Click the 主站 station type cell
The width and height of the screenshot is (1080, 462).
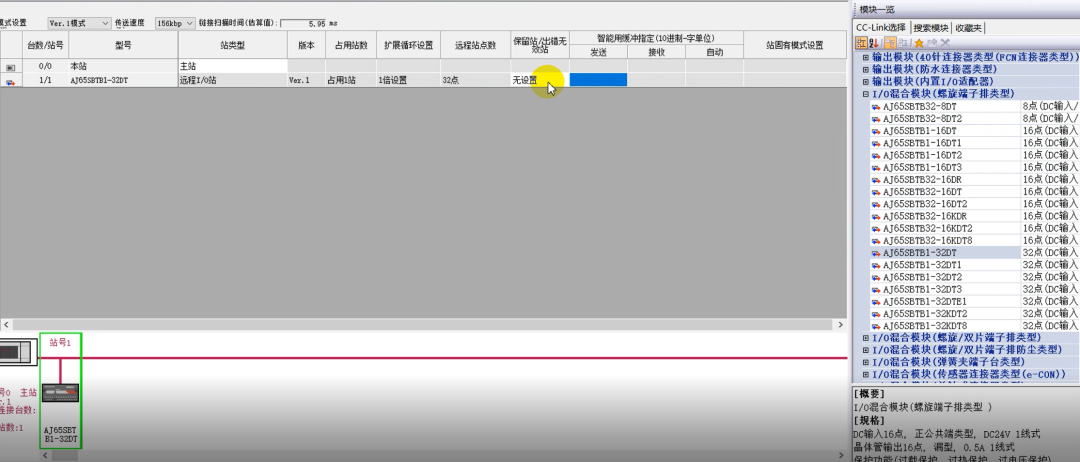pyautogui.click(x=233, y=66)
